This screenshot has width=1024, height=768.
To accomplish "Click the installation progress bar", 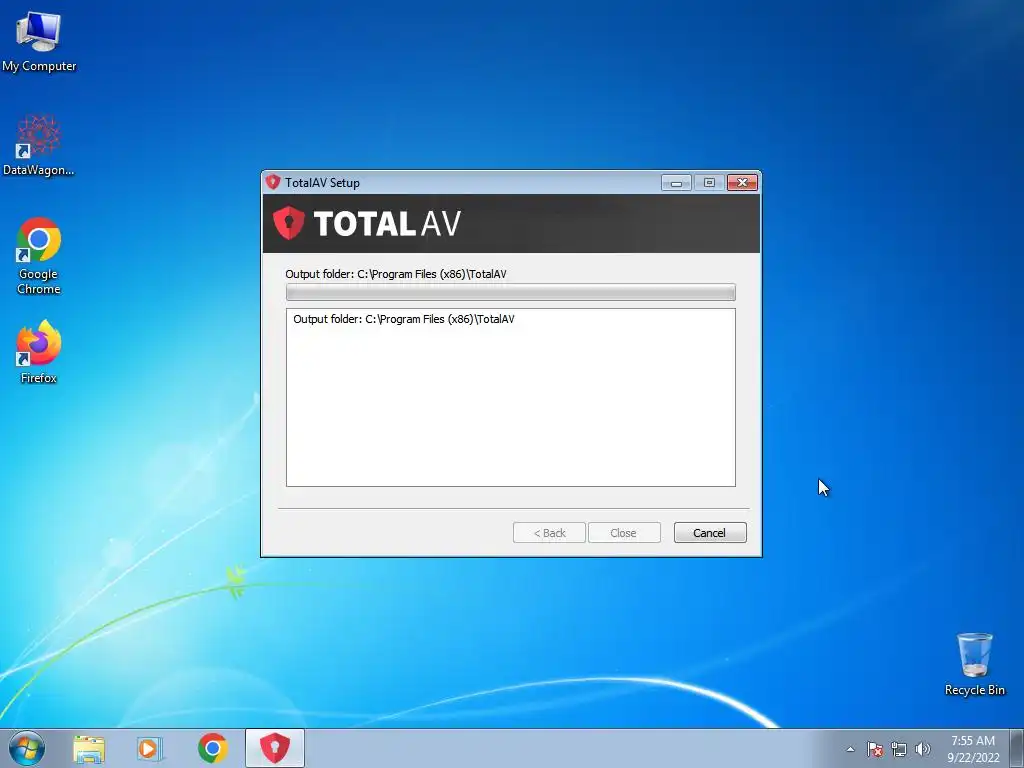I will point(511,292).
